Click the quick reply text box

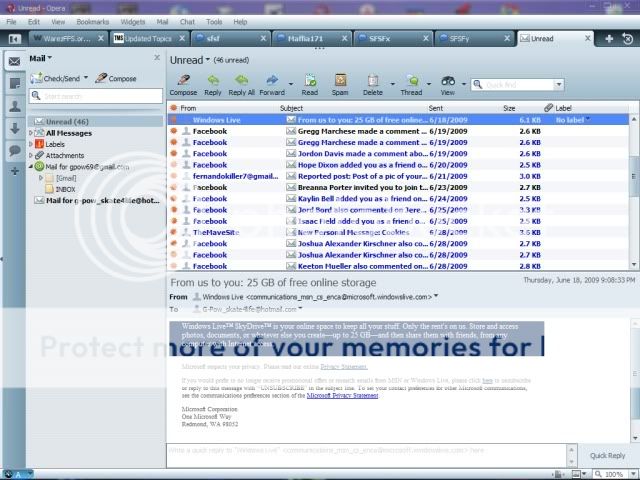click(367, 456)
